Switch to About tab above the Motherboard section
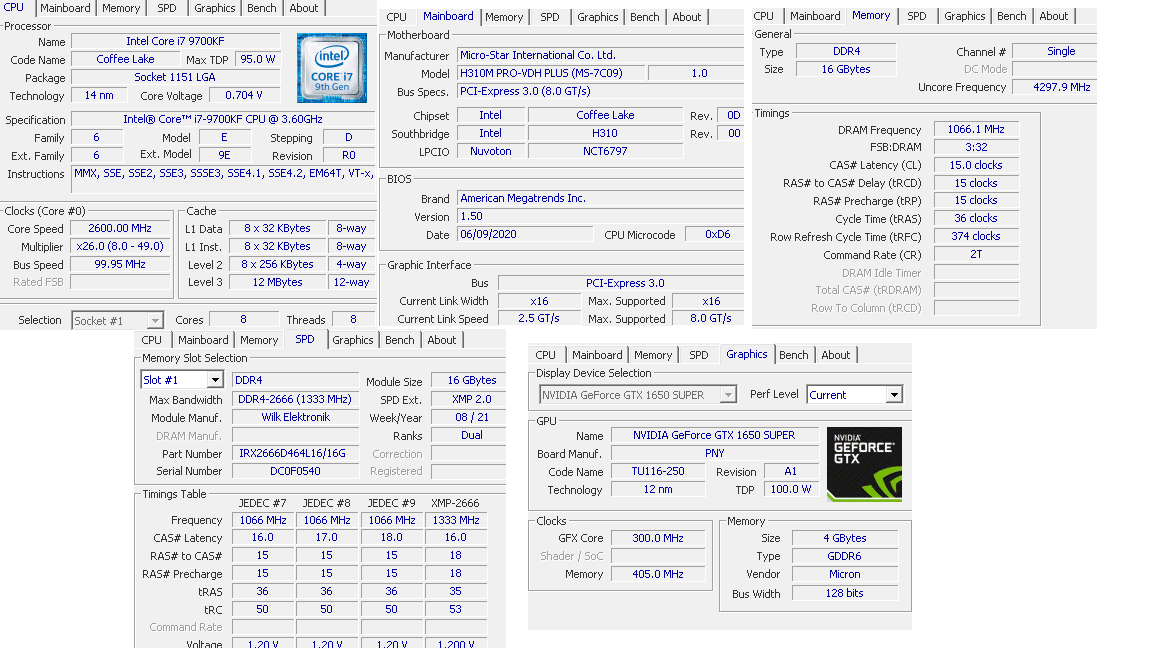 click(x=686, y=17)
